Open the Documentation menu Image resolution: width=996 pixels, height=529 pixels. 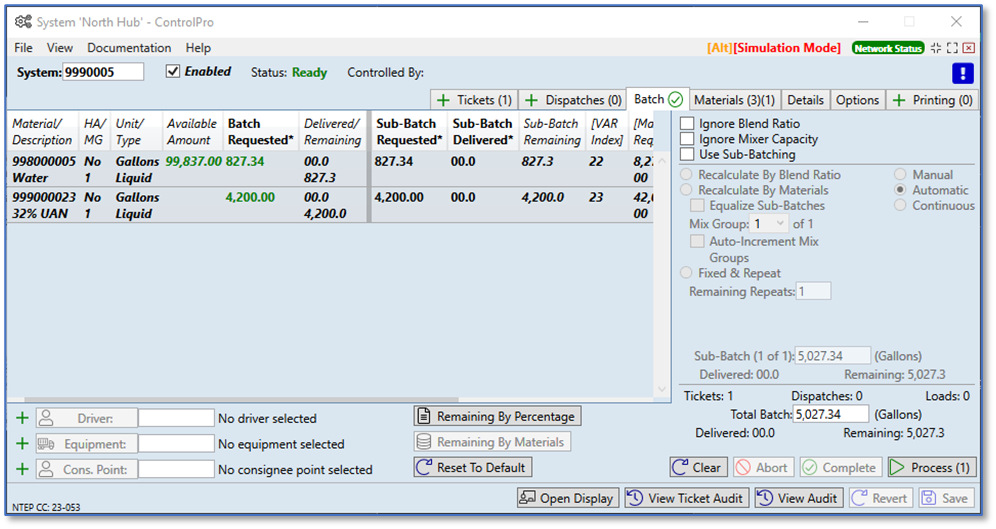point(129,48)
